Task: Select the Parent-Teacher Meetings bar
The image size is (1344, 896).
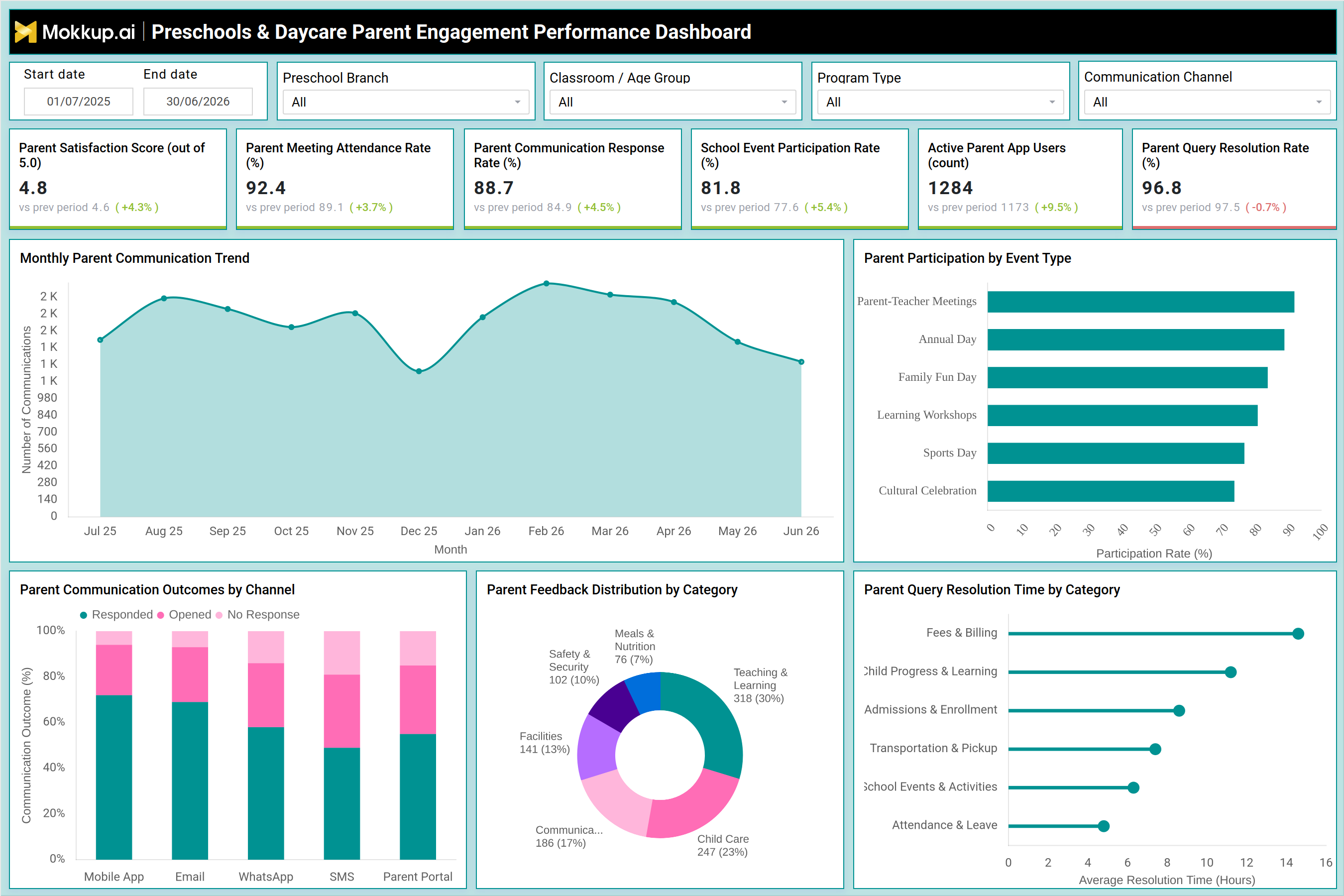Action: [x=1140, y=302]
